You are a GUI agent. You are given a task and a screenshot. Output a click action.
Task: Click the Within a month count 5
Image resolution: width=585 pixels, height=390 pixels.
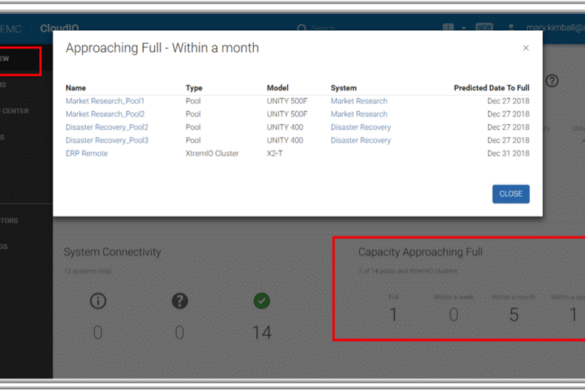click(x=514, y=315)
